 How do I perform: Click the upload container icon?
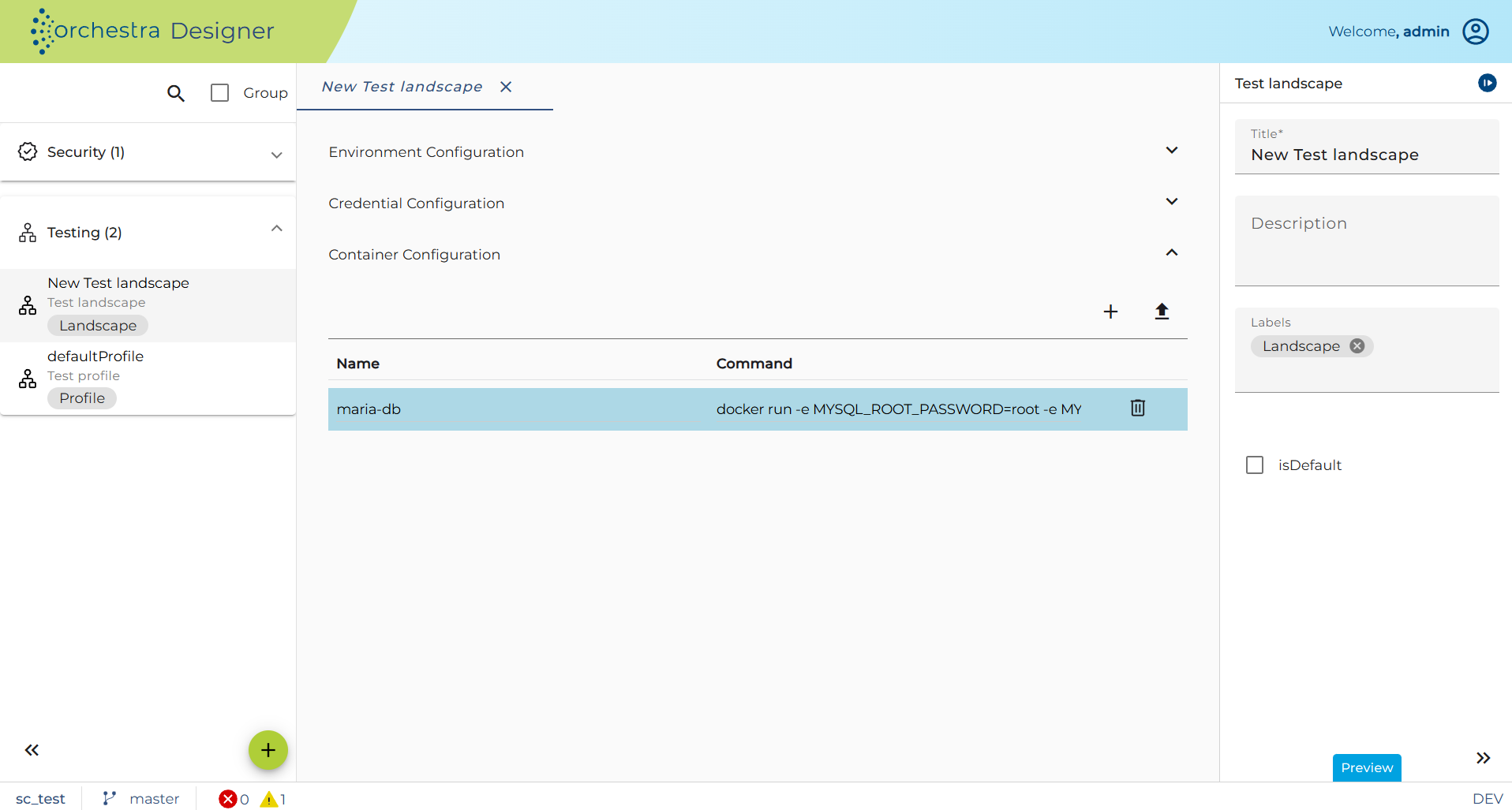pos(1162,312)
